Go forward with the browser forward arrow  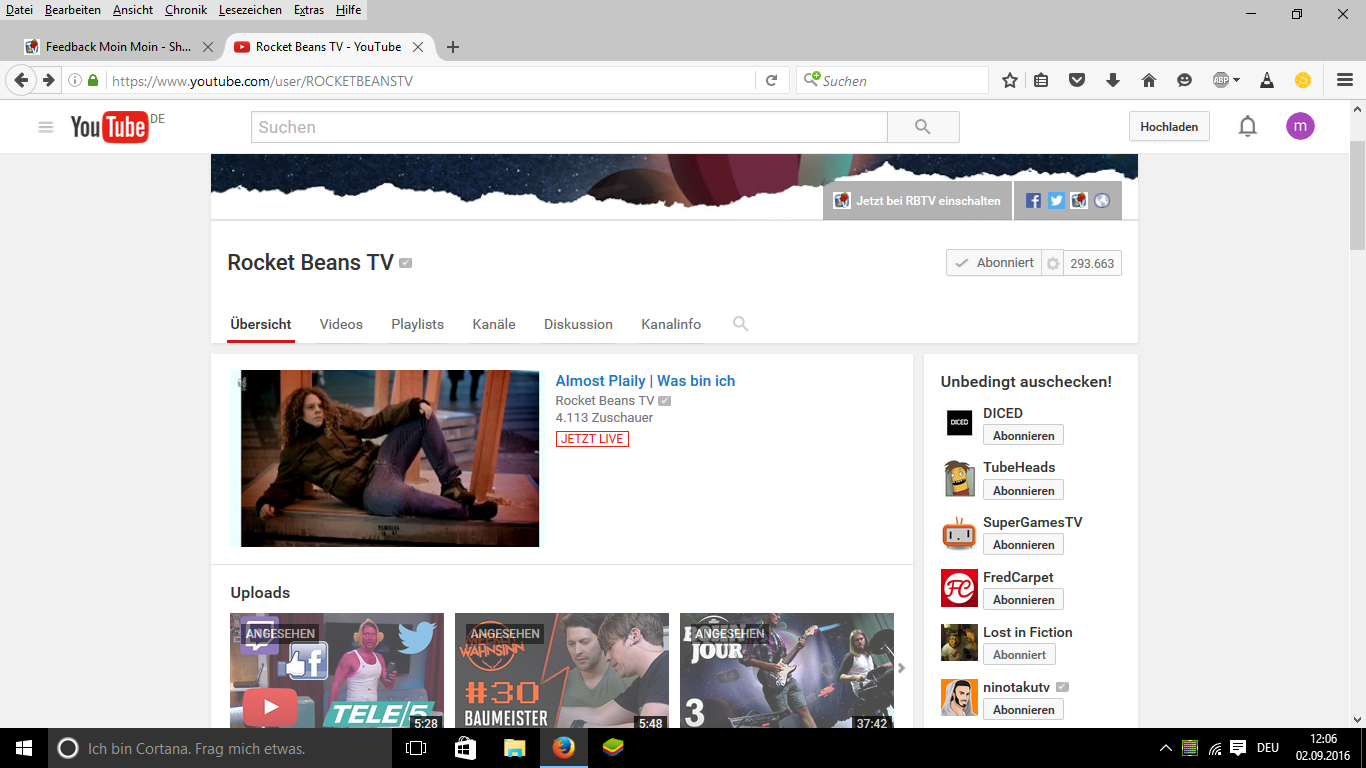(x=48, y=80)
